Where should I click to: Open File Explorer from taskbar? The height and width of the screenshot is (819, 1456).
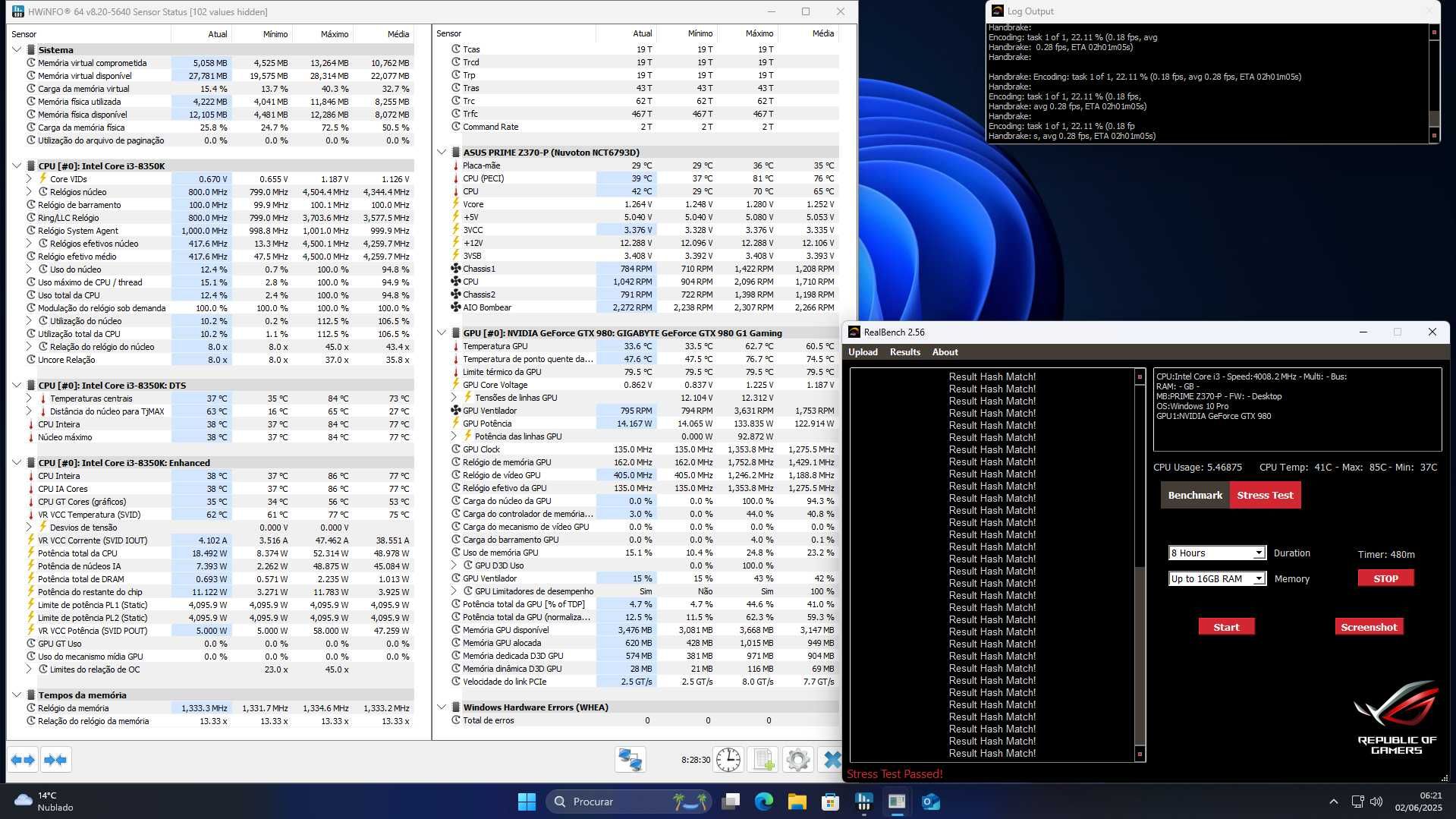pyautogui.click(x=797, y=802)
